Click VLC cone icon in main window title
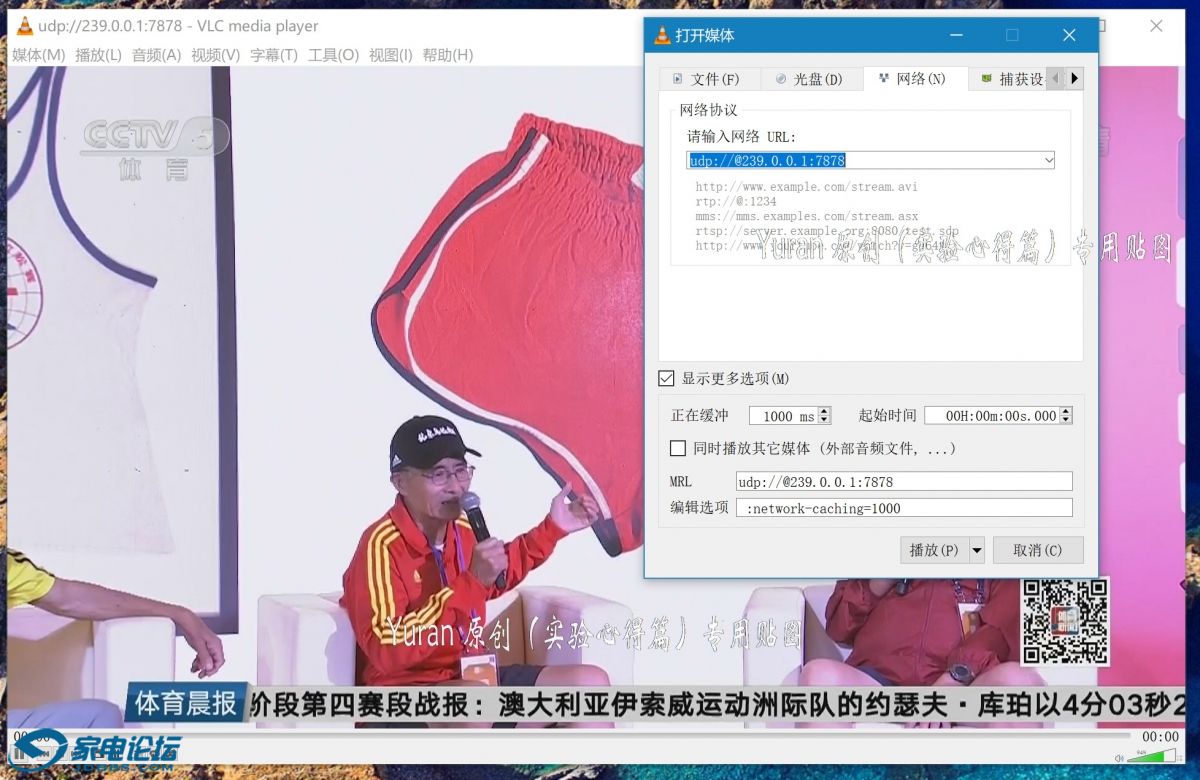 click(x=25, y=26)
